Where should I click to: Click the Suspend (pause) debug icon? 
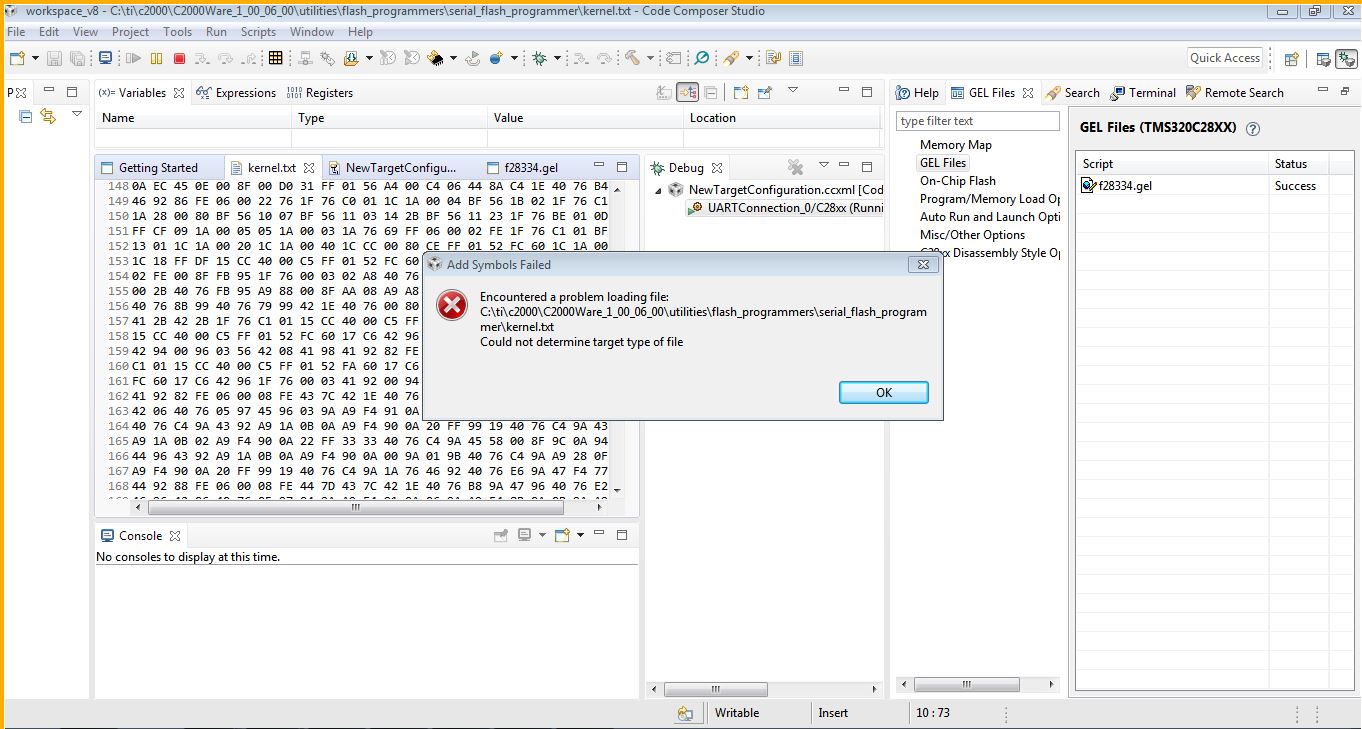[x=155, y=58]
